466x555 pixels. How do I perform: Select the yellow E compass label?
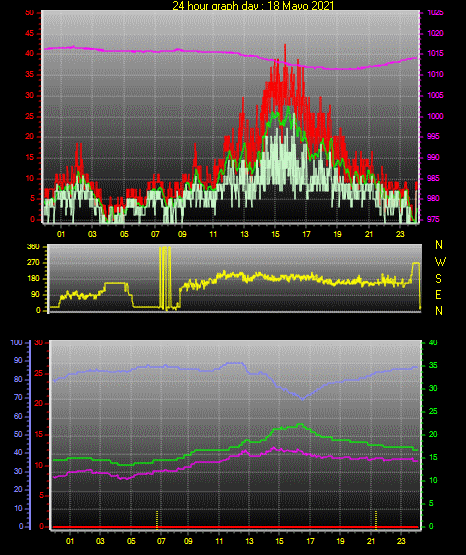tap(438, 295)
